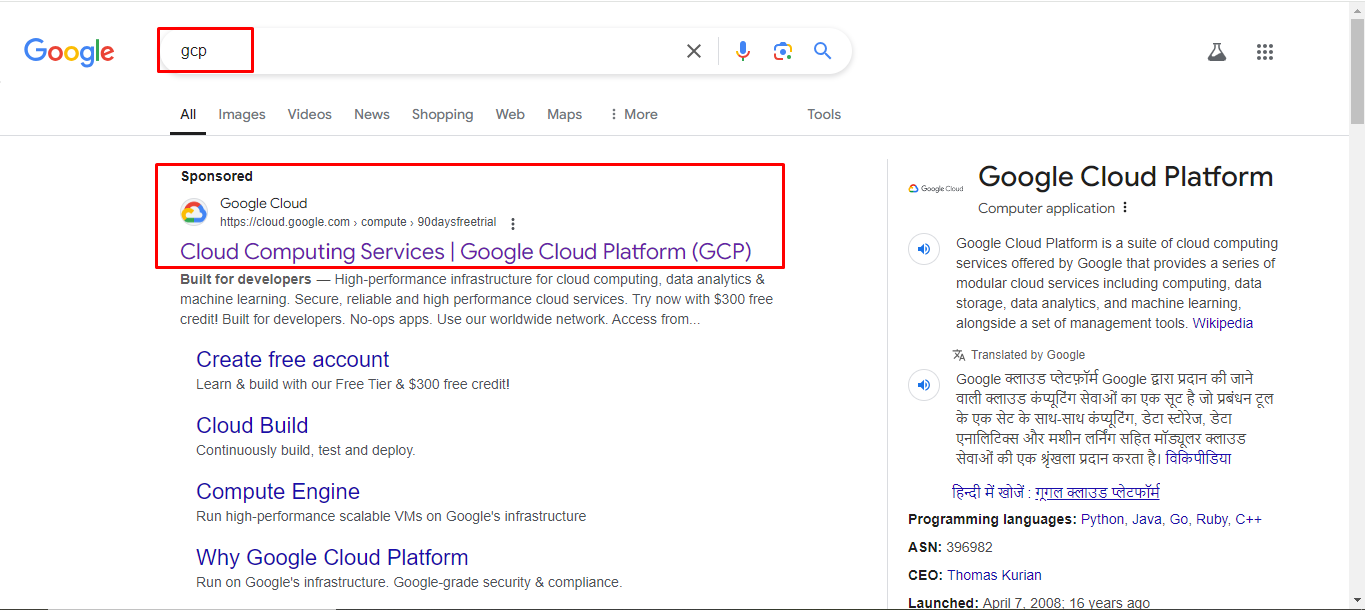Viewport: 1365px width, 610px height.
Task: Play English description audio speaker icon
Action: [924, 249]
